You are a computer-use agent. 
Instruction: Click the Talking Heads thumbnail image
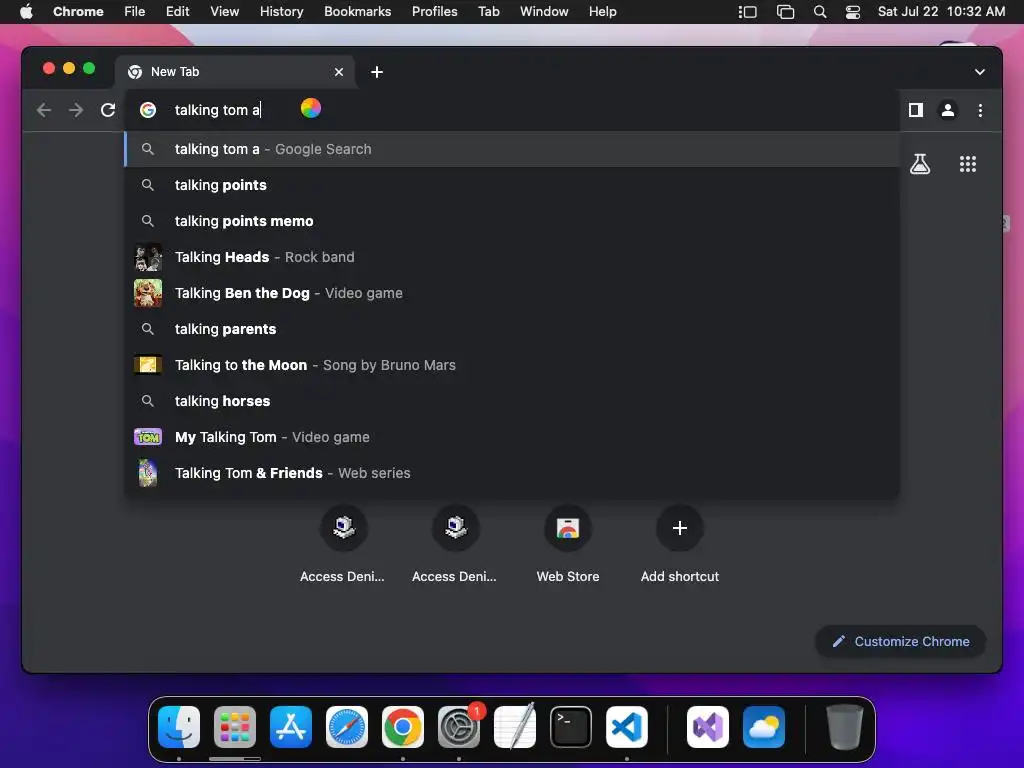click(x=148, y=257)
